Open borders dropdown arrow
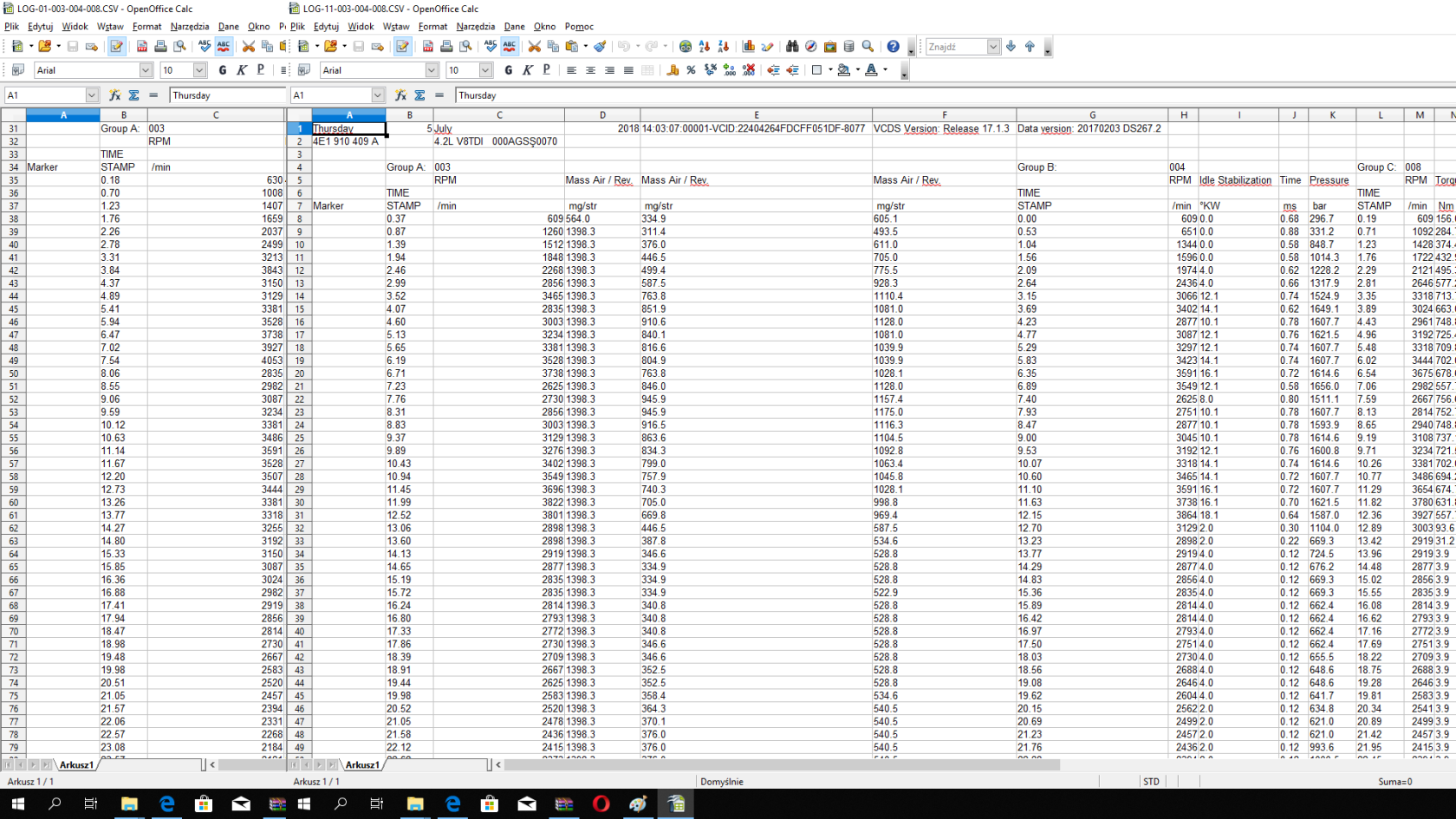 tap(830, 70)
